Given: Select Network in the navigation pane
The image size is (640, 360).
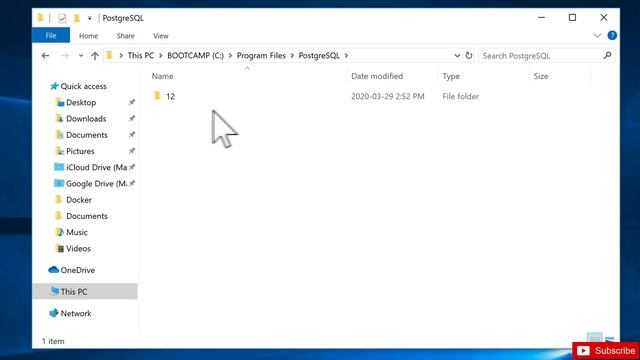Looking at the screenshot, I should [76, 313].
